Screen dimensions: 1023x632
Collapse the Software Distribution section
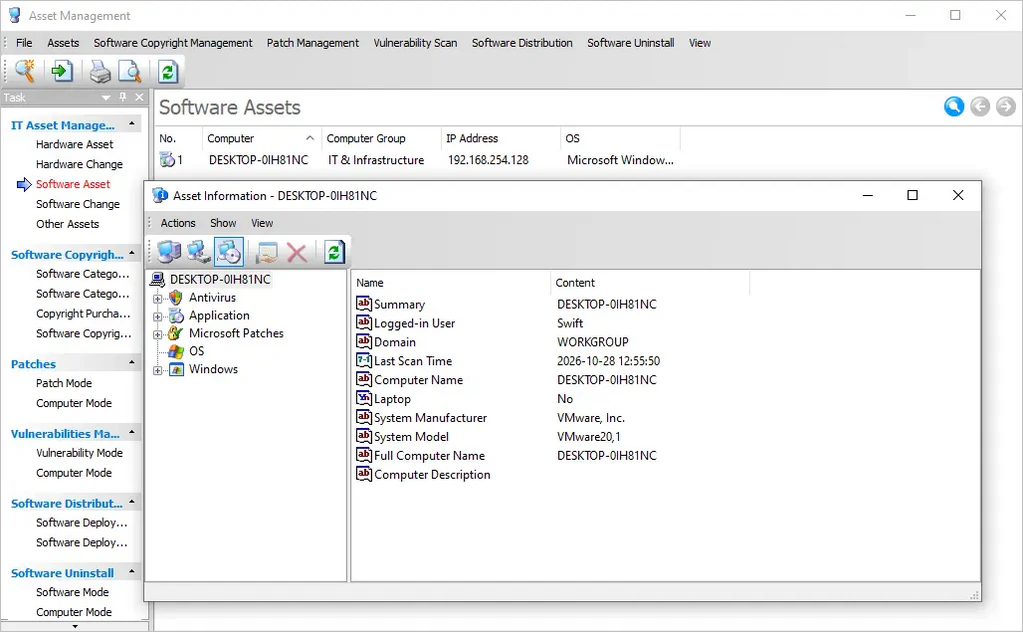(132, 502)
